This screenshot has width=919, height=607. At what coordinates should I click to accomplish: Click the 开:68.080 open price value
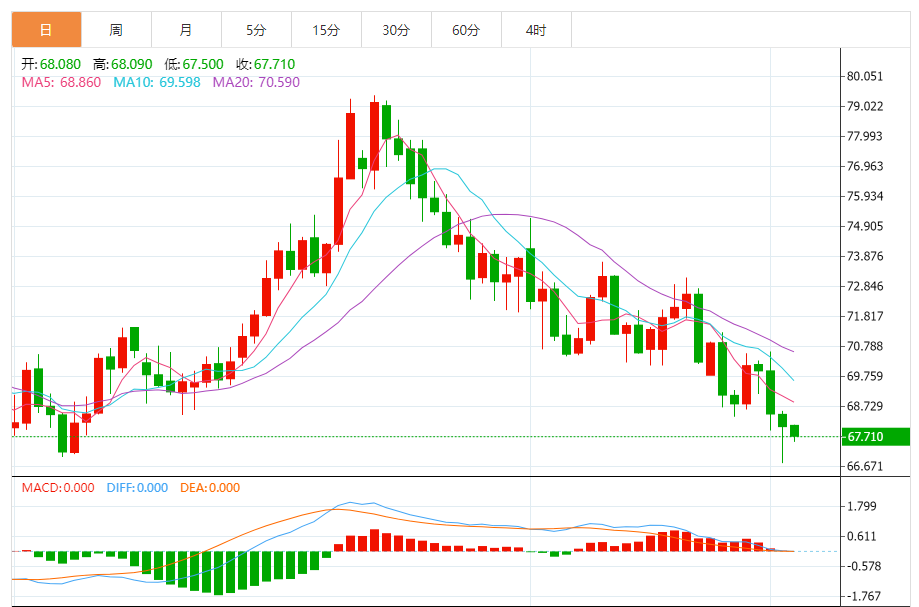click(x=51, y=64)
